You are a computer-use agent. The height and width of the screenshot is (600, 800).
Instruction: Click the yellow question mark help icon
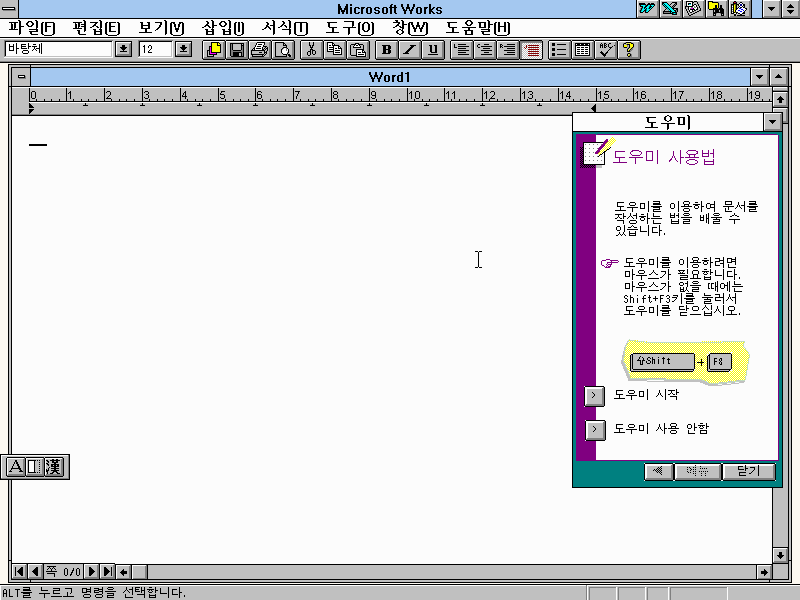pyautogui.click(x=629, y=49)
